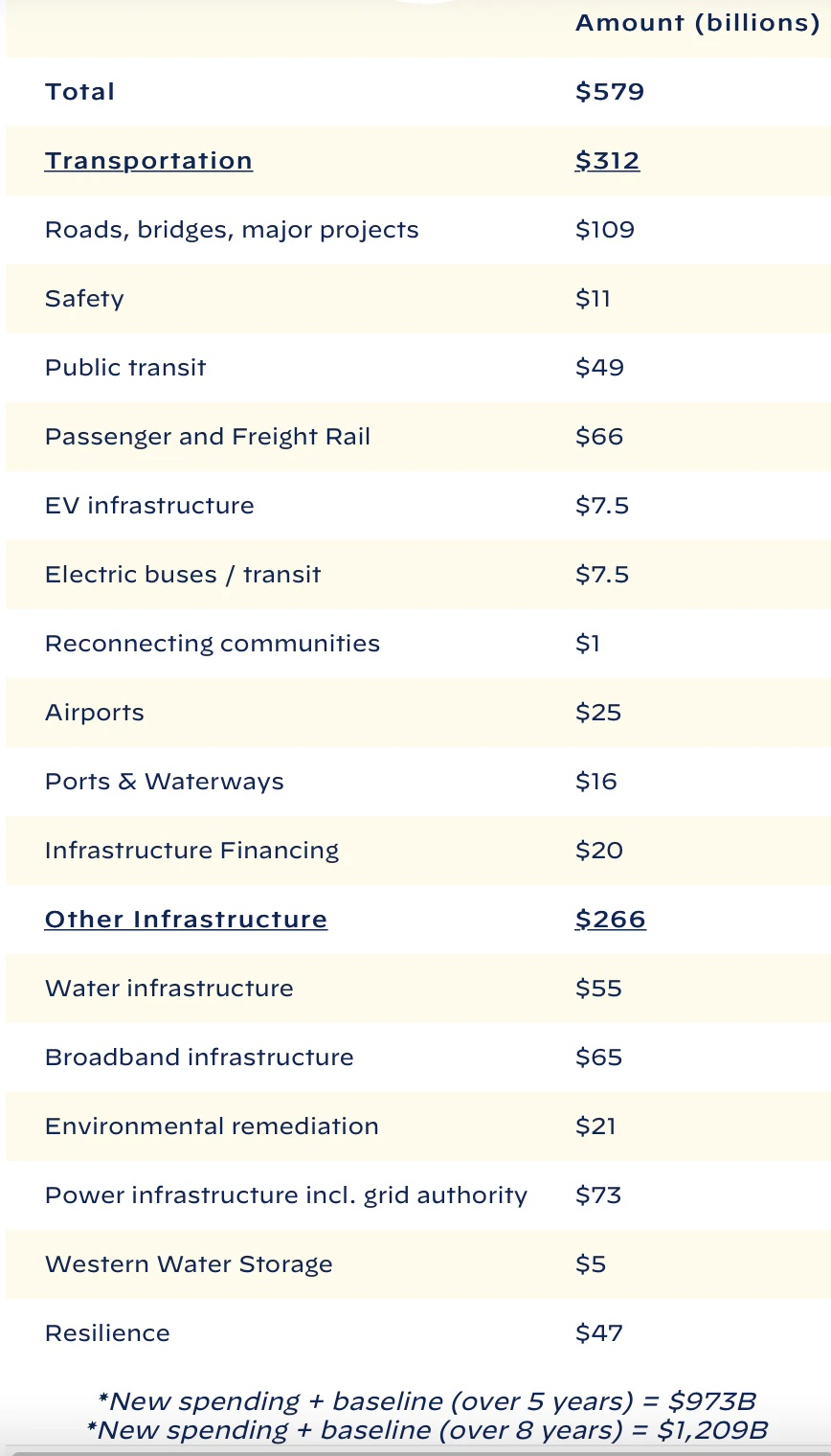Select the Broadband infrastructure row label
The height and width of the screenshot is (1456, 831).
[x=199, y=1058]
